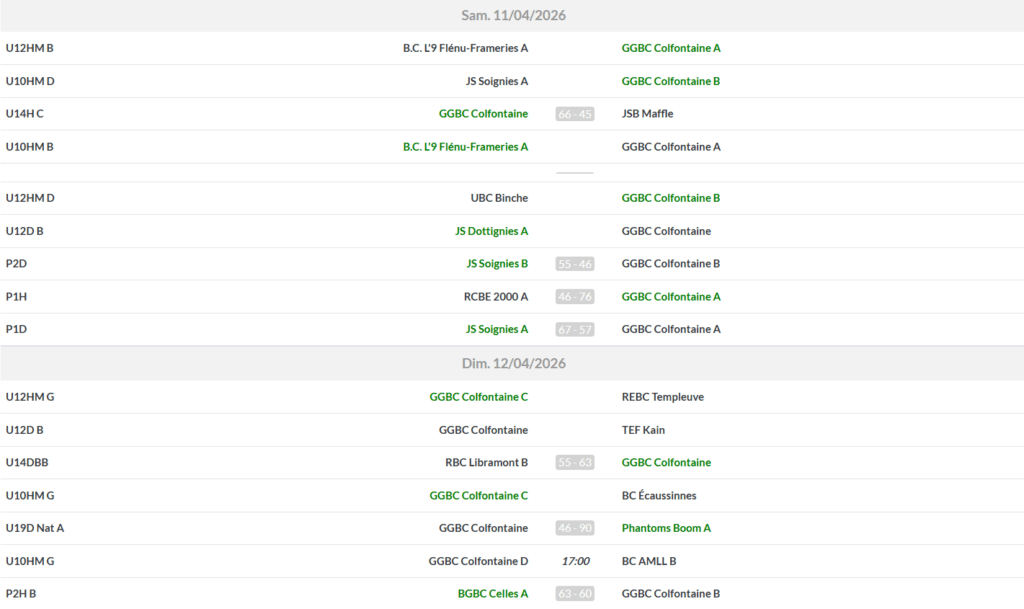
Task: Click the JS Soignies B team name
Action: [497, 264]
